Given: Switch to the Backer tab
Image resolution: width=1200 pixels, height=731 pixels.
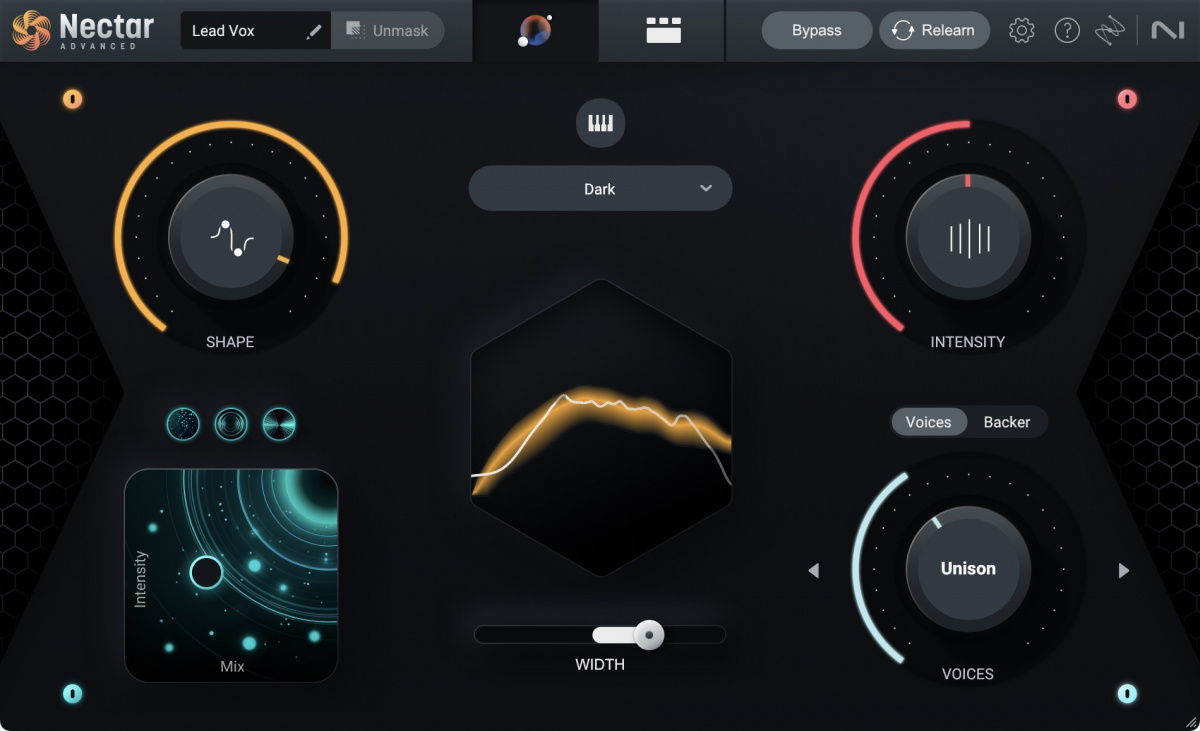Looking at the screenshot, I should [x=1007, y=422].
